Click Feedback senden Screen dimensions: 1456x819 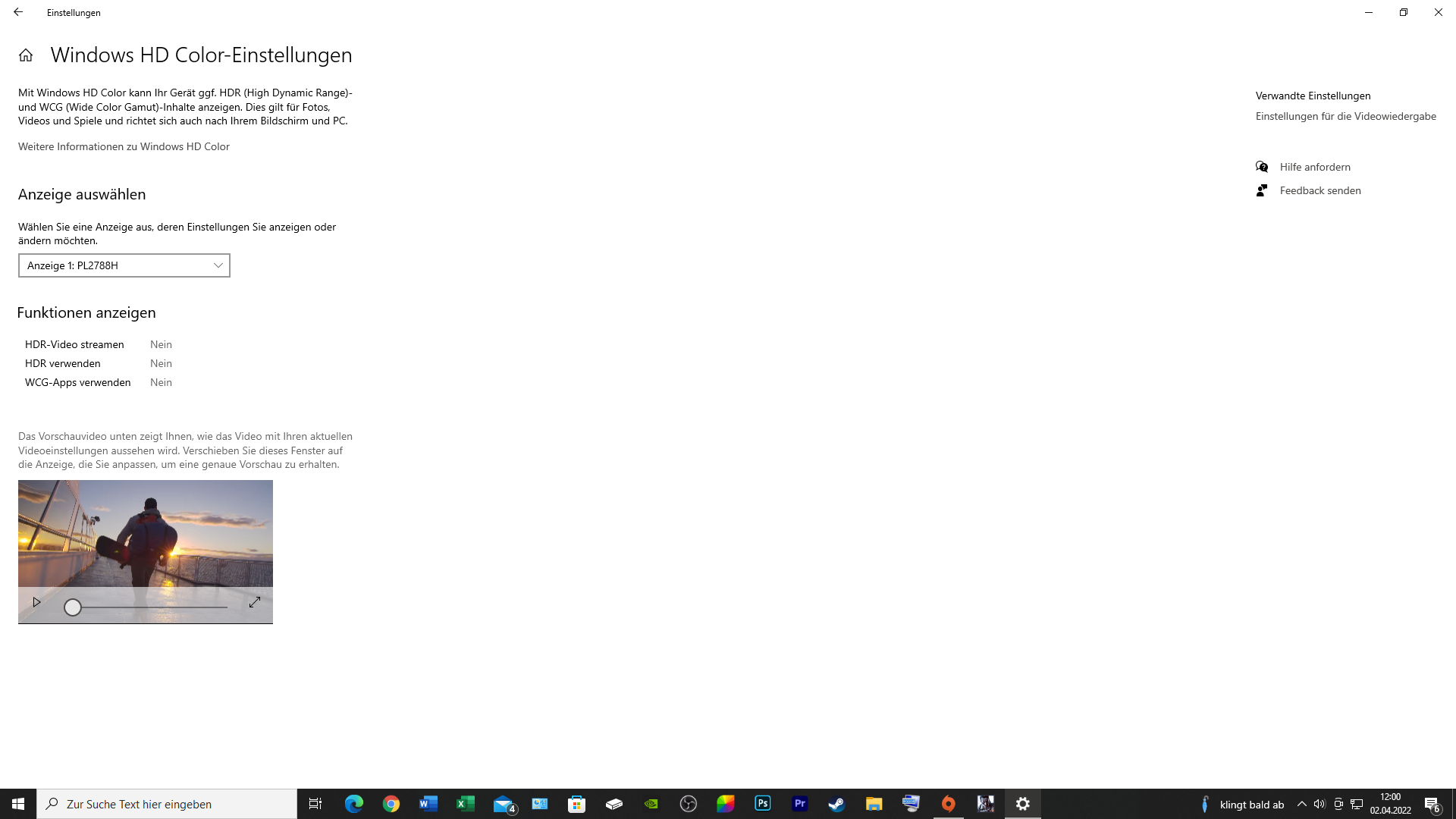click(1319, 190)
